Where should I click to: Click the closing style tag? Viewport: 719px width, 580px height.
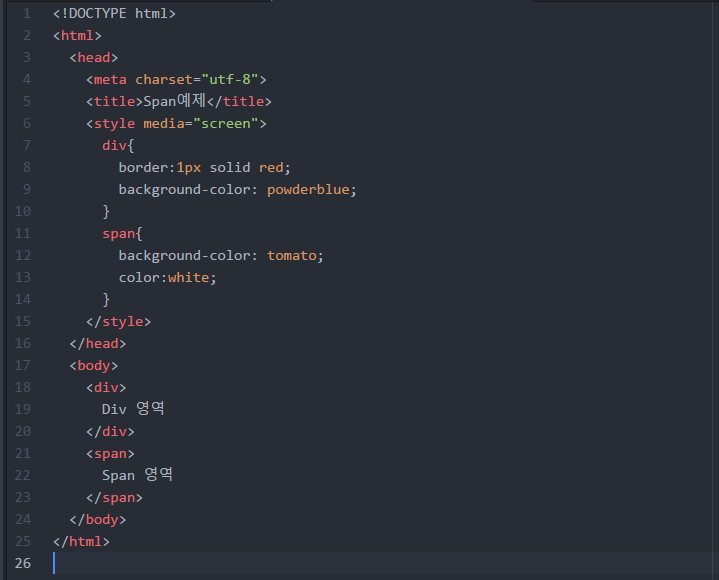pyautogui.click(x=118, y=321)
